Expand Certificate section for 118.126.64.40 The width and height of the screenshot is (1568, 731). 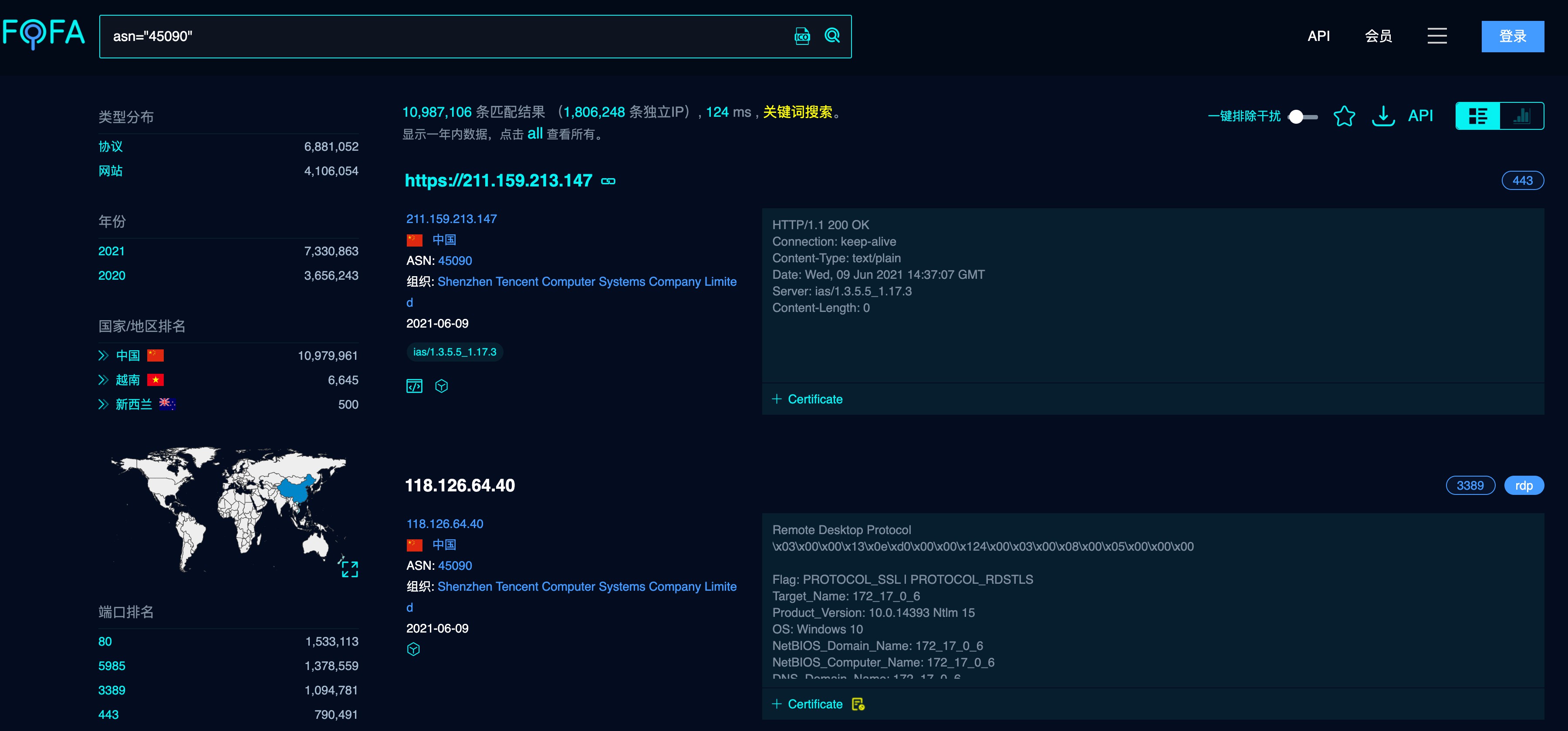pyautogui.click(x=807, y=704)
